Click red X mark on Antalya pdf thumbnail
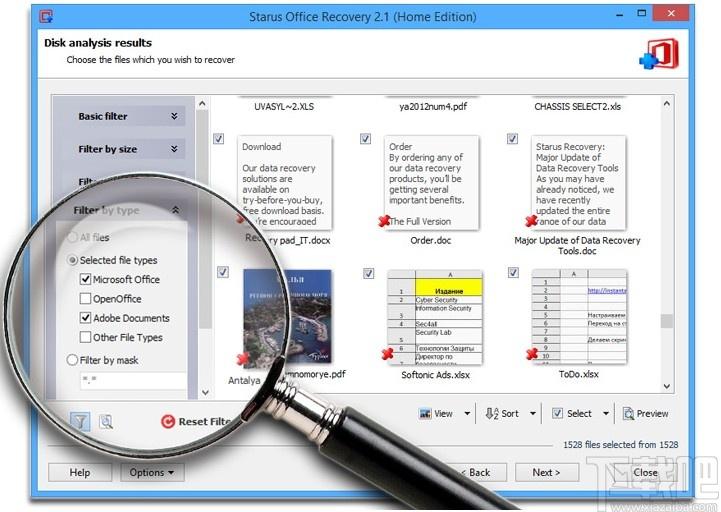The image size is (721, 512). 243,358
